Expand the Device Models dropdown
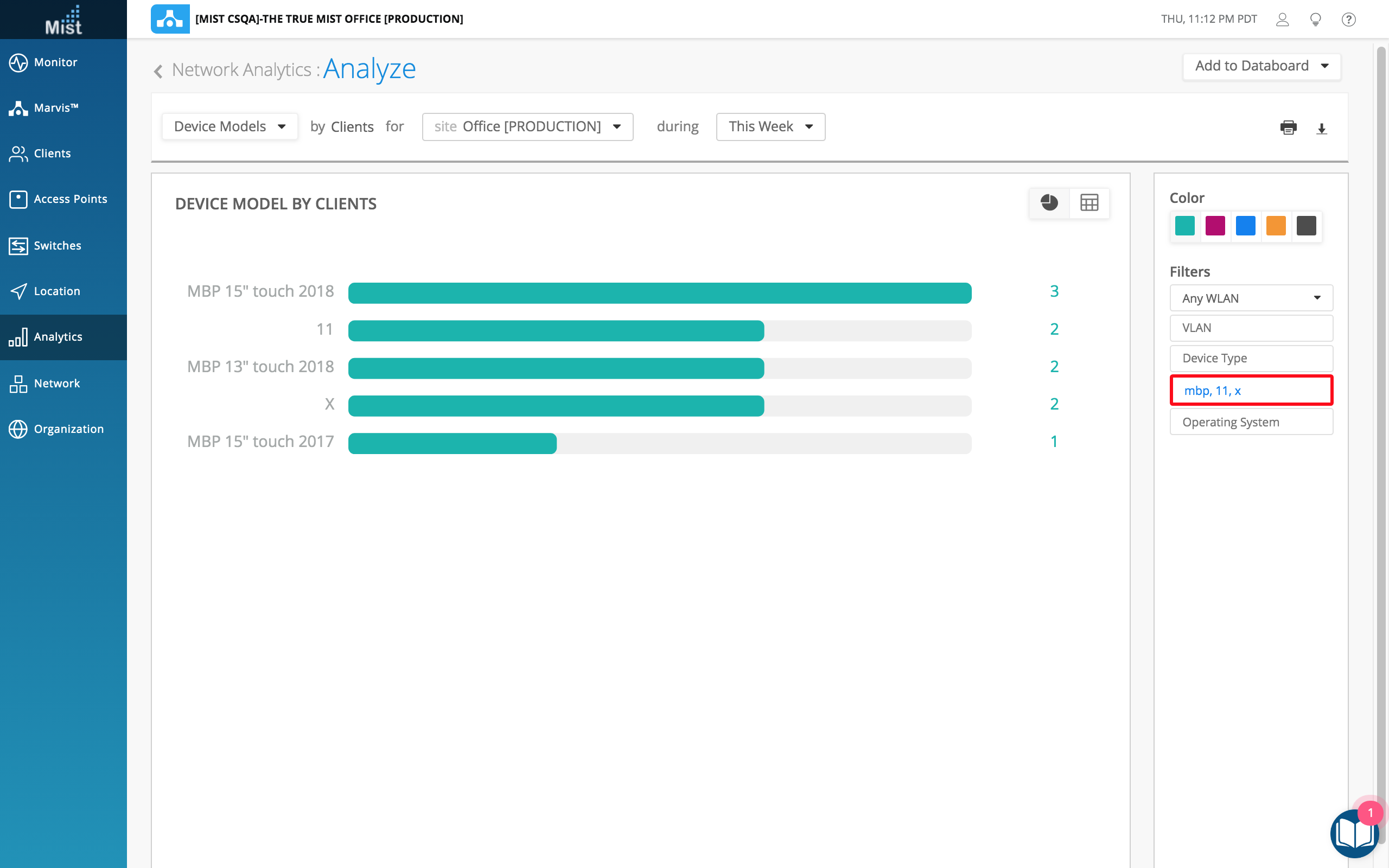1389x868 pixels. (x=230, y=126)
